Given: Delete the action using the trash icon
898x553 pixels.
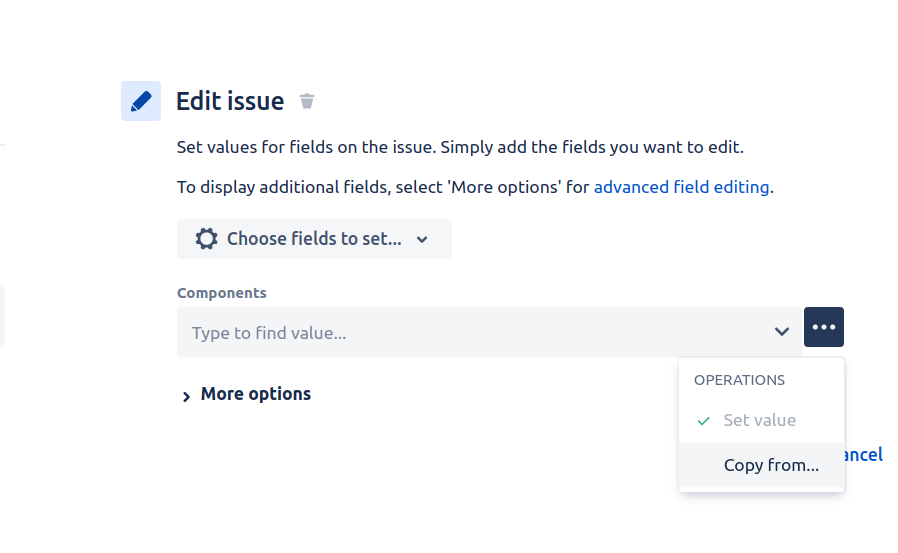Looking at the screenshot, I should click(x=307, y=101).
